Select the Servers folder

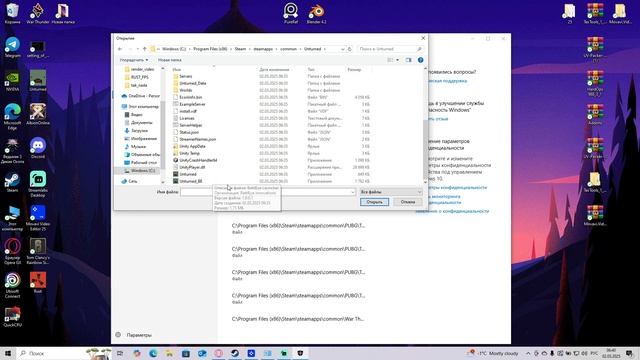186,76
